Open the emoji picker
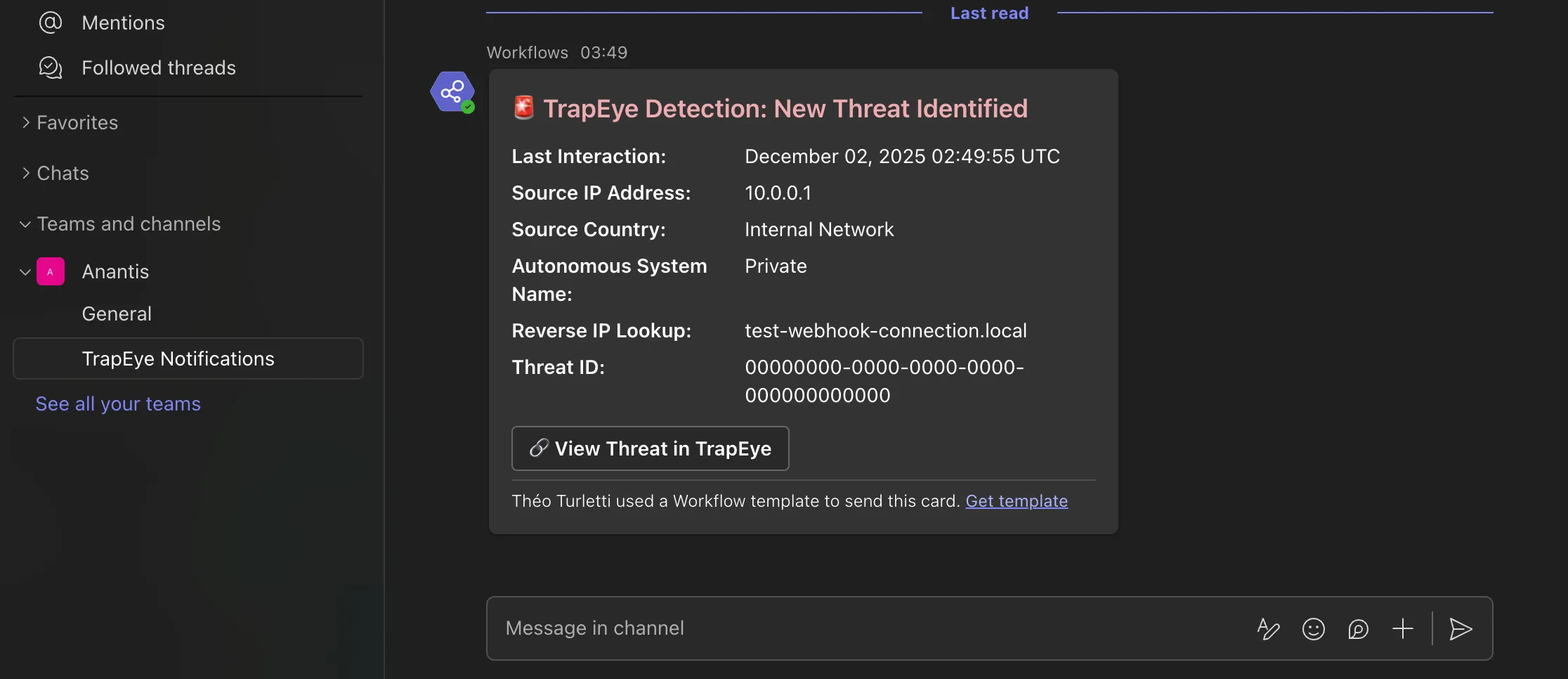 tap(1313, 628)
